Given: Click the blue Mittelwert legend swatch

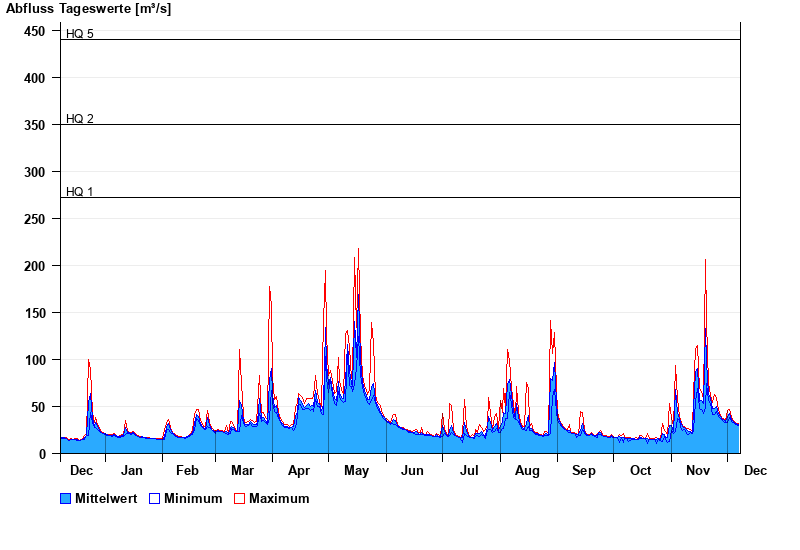Looking at the screenshot, I should [66, 499].
